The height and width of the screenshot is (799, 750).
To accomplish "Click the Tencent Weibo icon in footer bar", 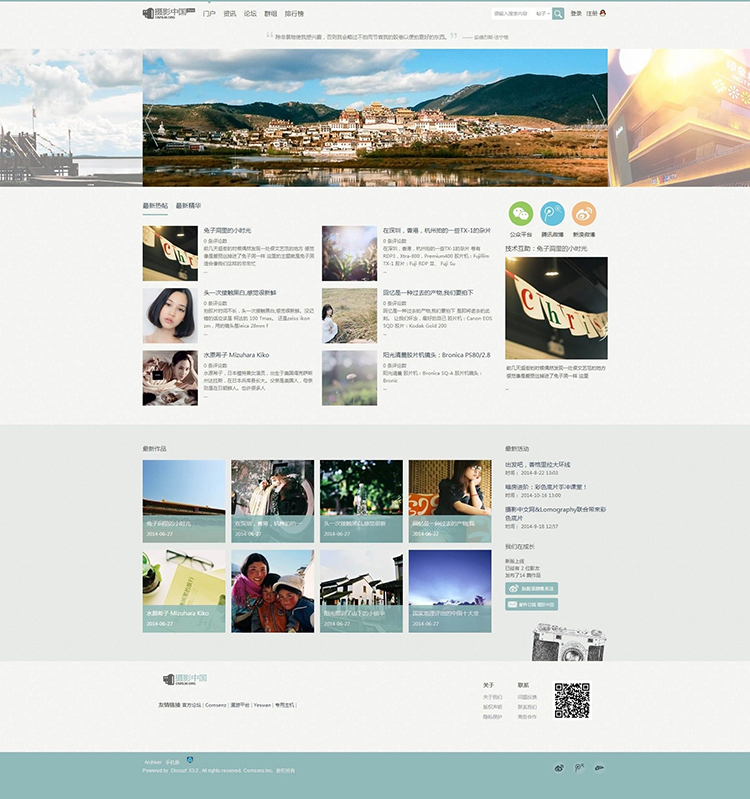I will click(579, 767).
